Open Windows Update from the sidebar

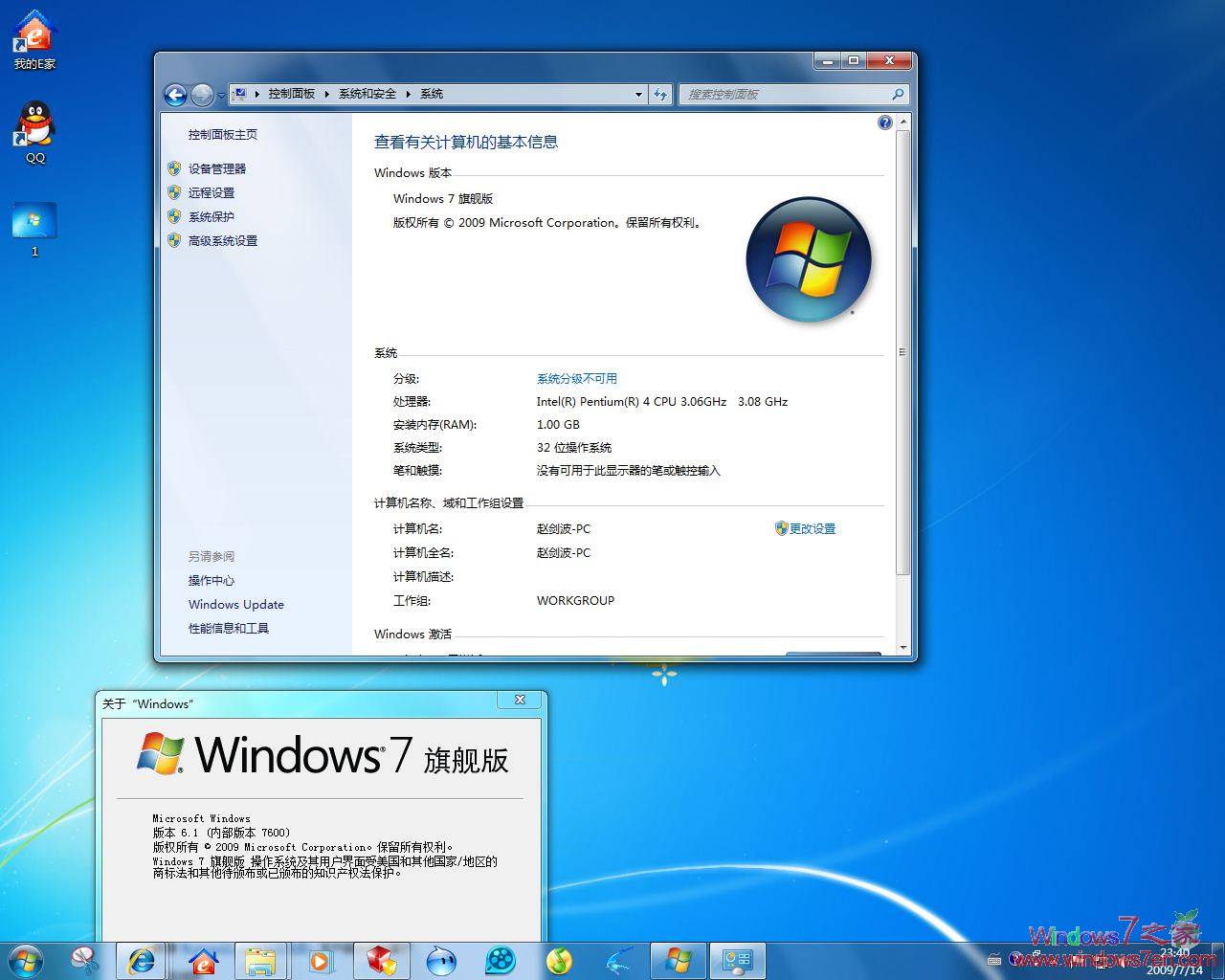pos(235,604)
